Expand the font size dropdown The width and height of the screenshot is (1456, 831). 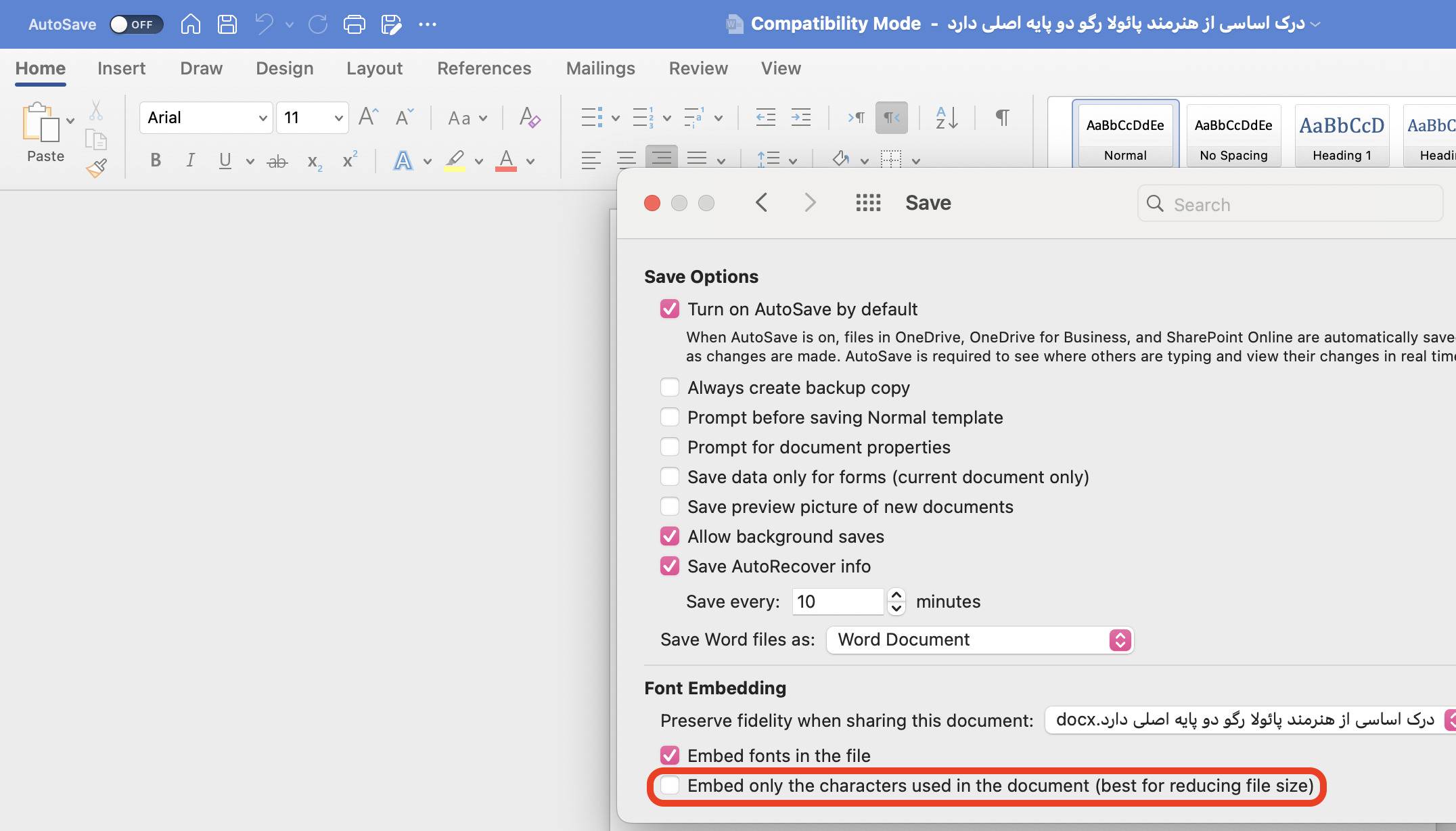tap(338, 118)
